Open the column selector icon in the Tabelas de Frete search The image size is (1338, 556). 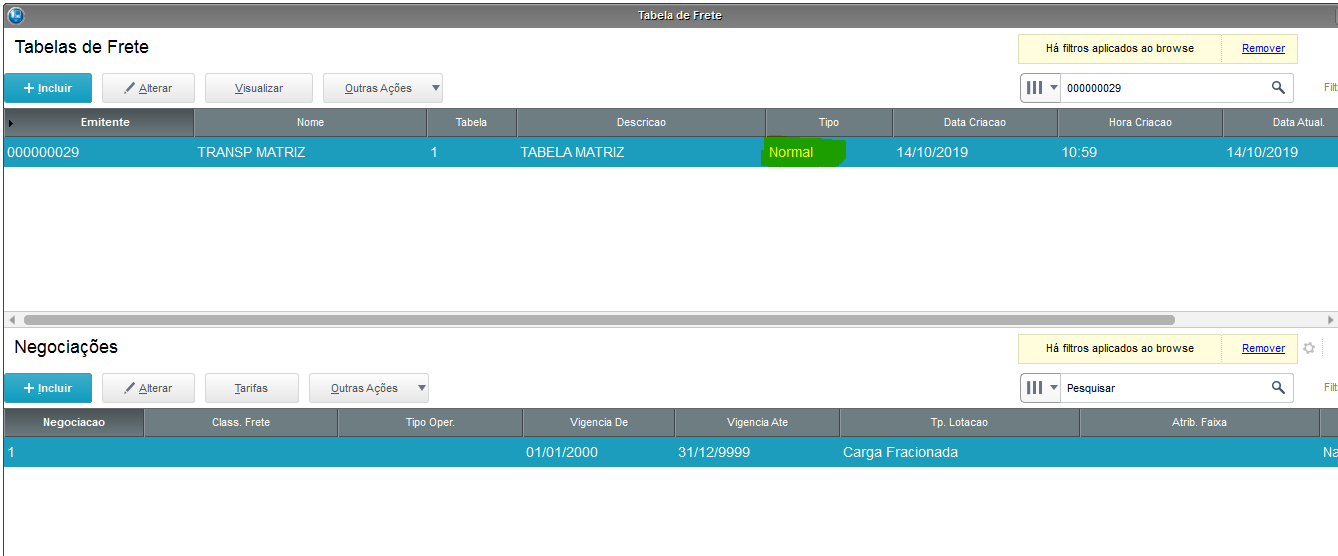1040,88
